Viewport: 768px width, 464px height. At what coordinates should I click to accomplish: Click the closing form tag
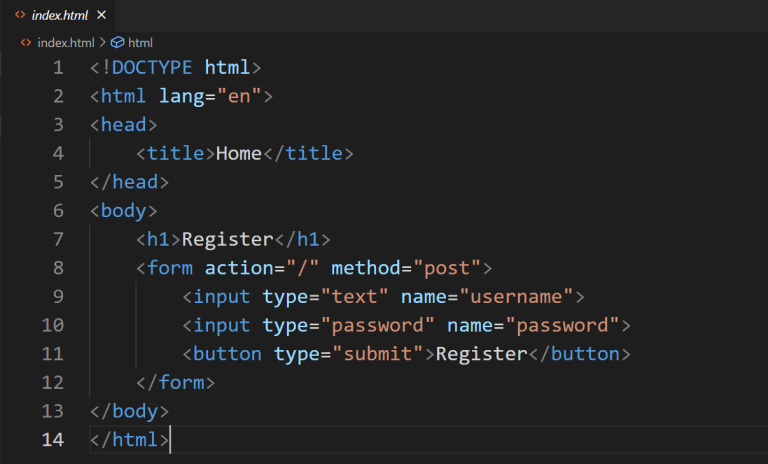point(175,383)
